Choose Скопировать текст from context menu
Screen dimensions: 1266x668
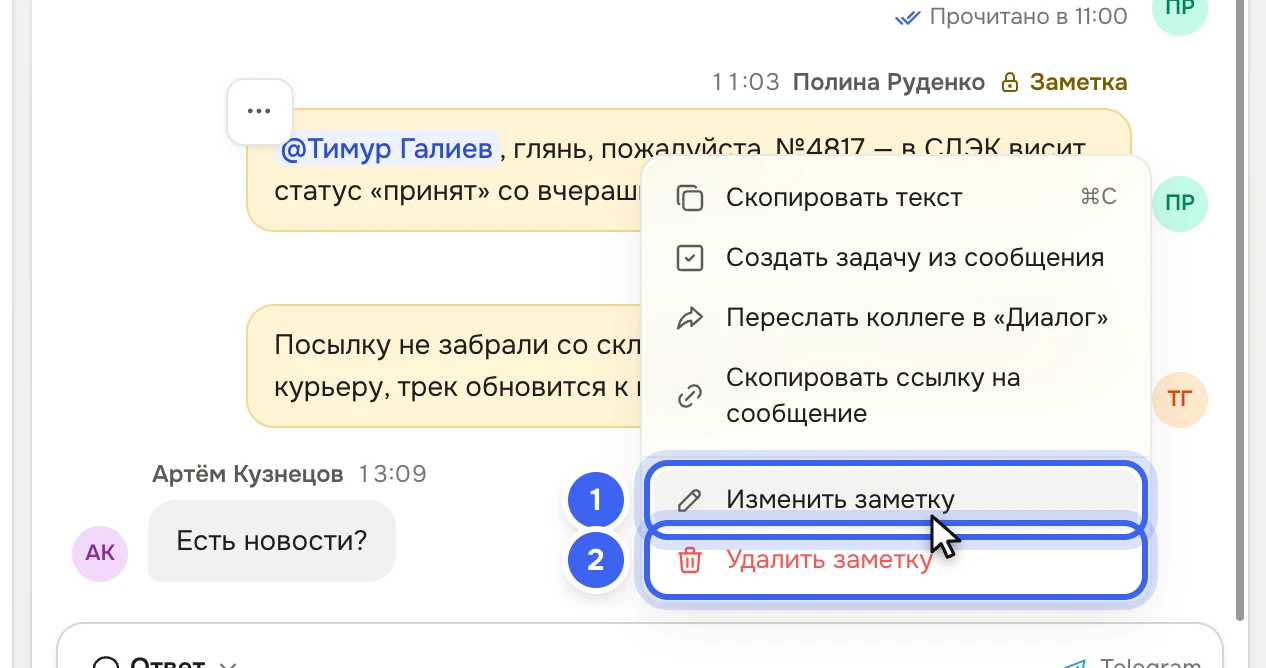[896, 198]
